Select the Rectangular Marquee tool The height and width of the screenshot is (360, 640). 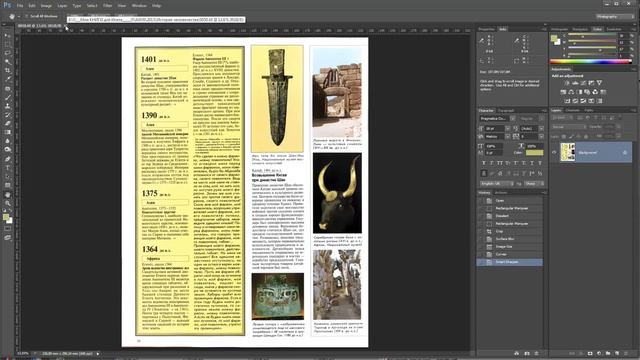[7, 44]
